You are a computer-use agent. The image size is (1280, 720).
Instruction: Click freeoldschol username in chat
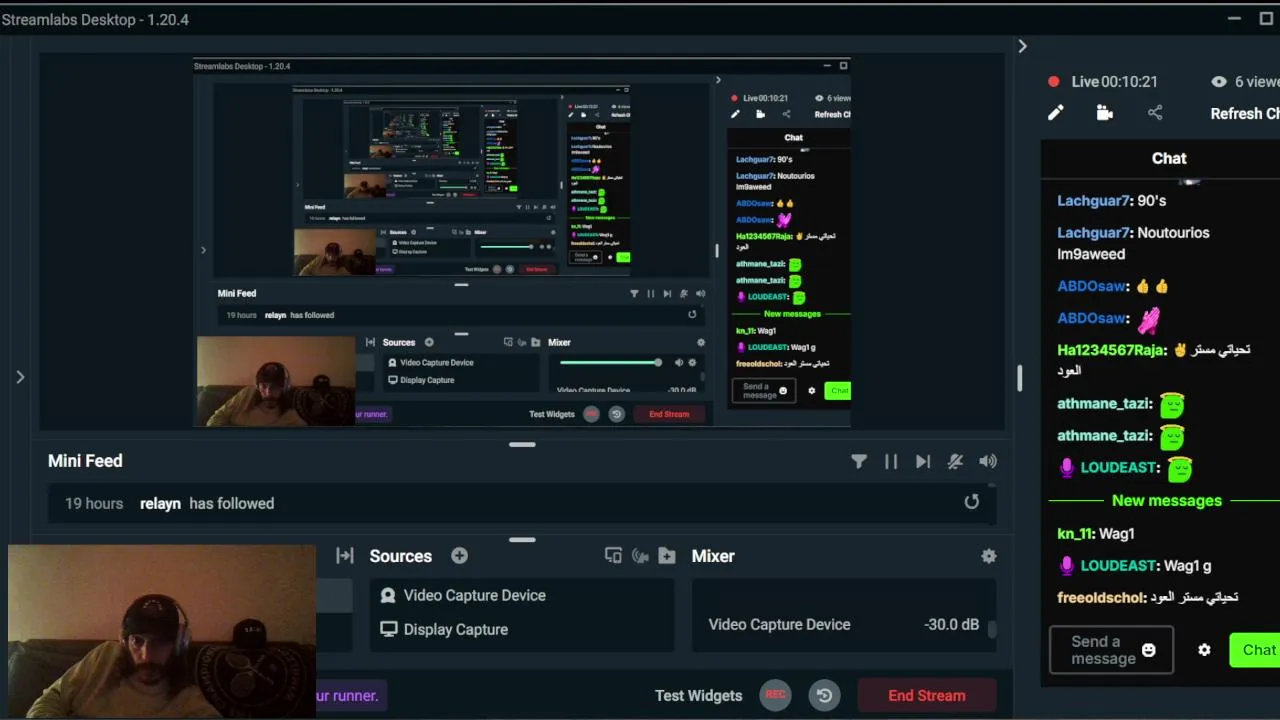point(1101,597)
